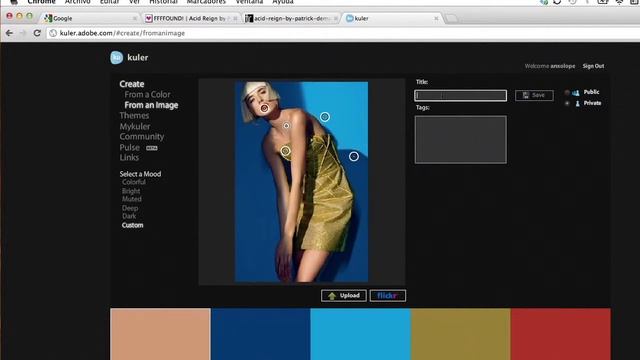Click the skin tone color swatch

160,334
